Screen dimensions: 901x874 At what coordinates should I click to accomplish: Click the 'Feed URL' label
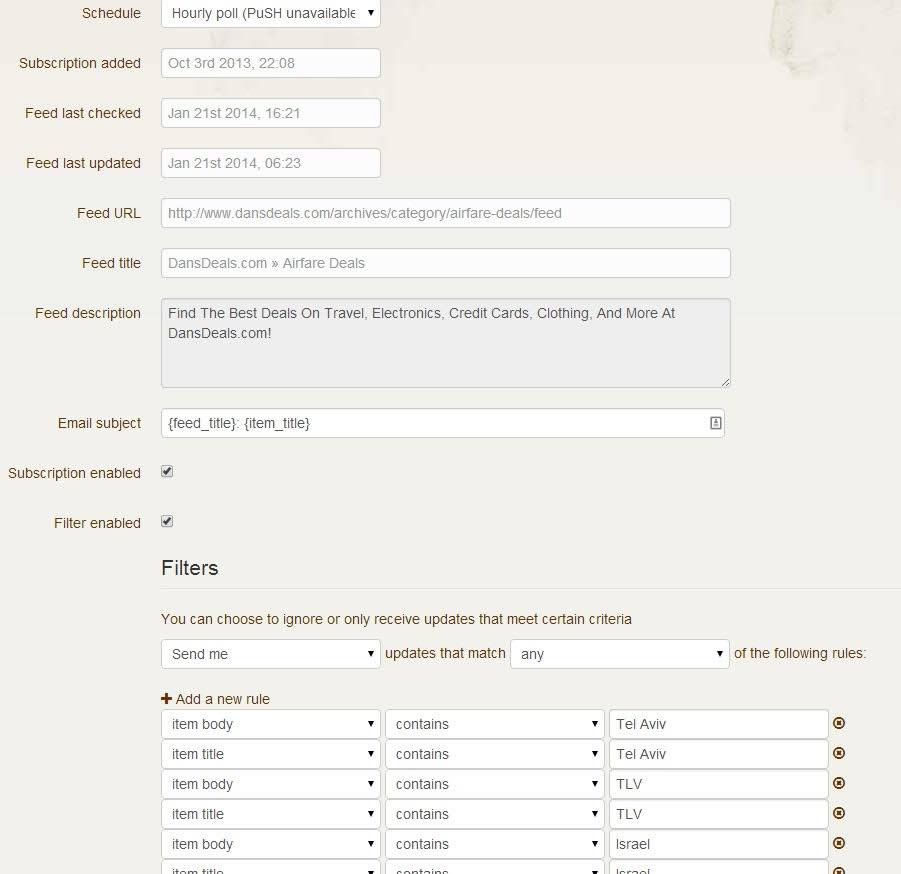[x=109, y=213]
